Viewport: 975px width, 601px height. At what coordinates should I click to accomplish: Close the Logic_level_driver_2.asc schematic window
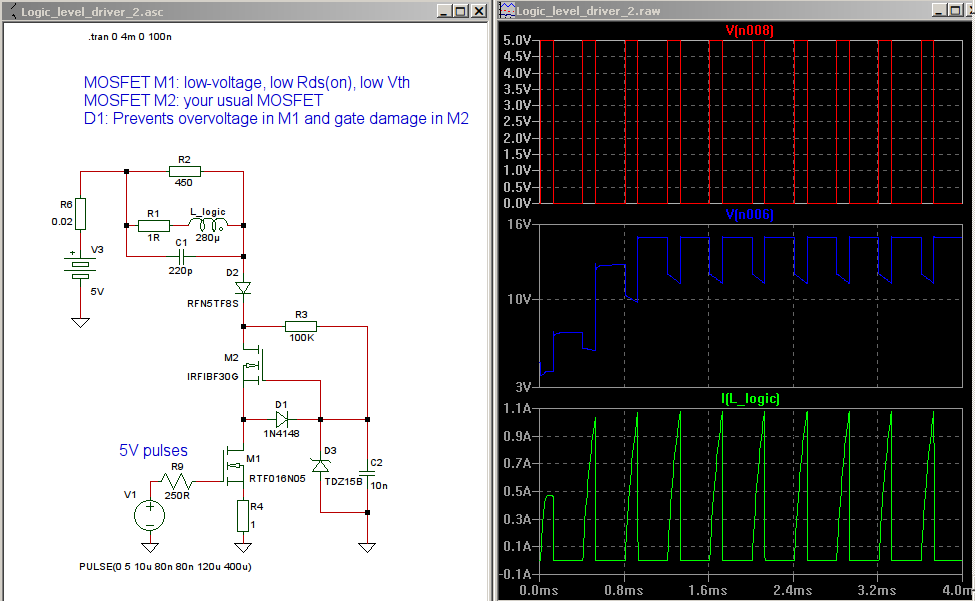[x=479, y=11]
